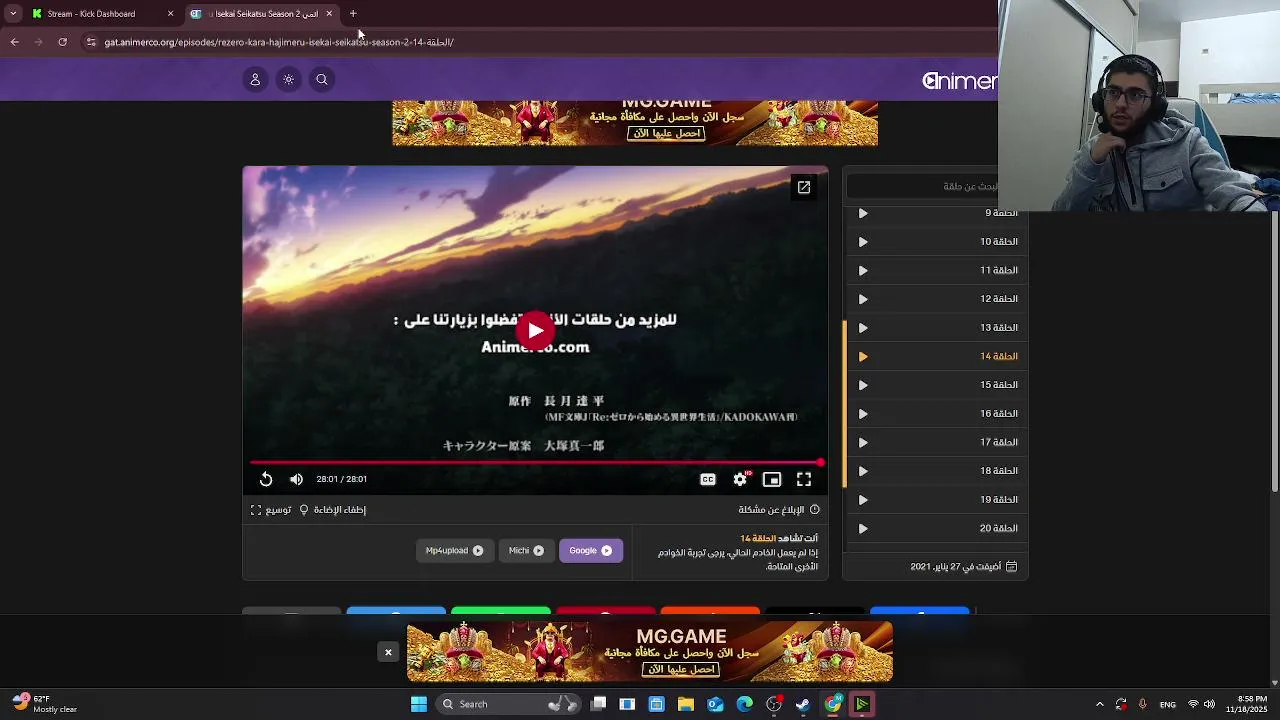Click the top MG.GAME banner ad
This screenshot has width=1280, height=720.
[635, 123]
